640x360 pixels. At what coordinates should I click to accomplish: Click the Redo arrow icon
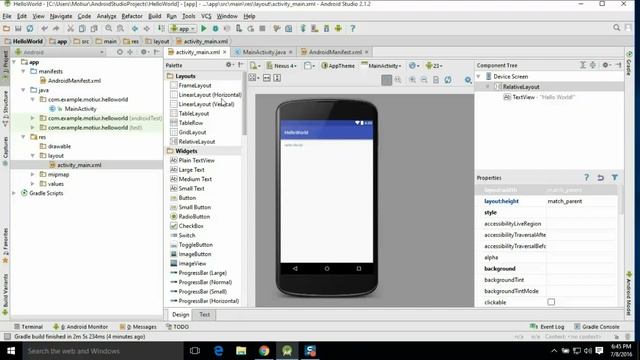(56, 29)
